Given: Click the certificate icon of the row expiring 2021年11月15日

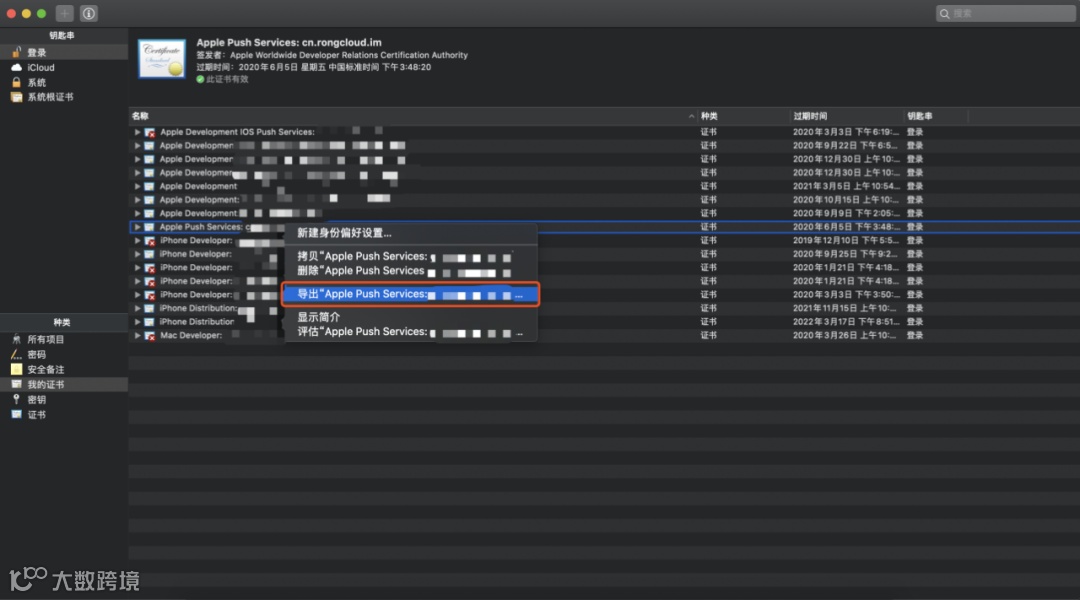Looking at the screenshot, I should point(149,308).
